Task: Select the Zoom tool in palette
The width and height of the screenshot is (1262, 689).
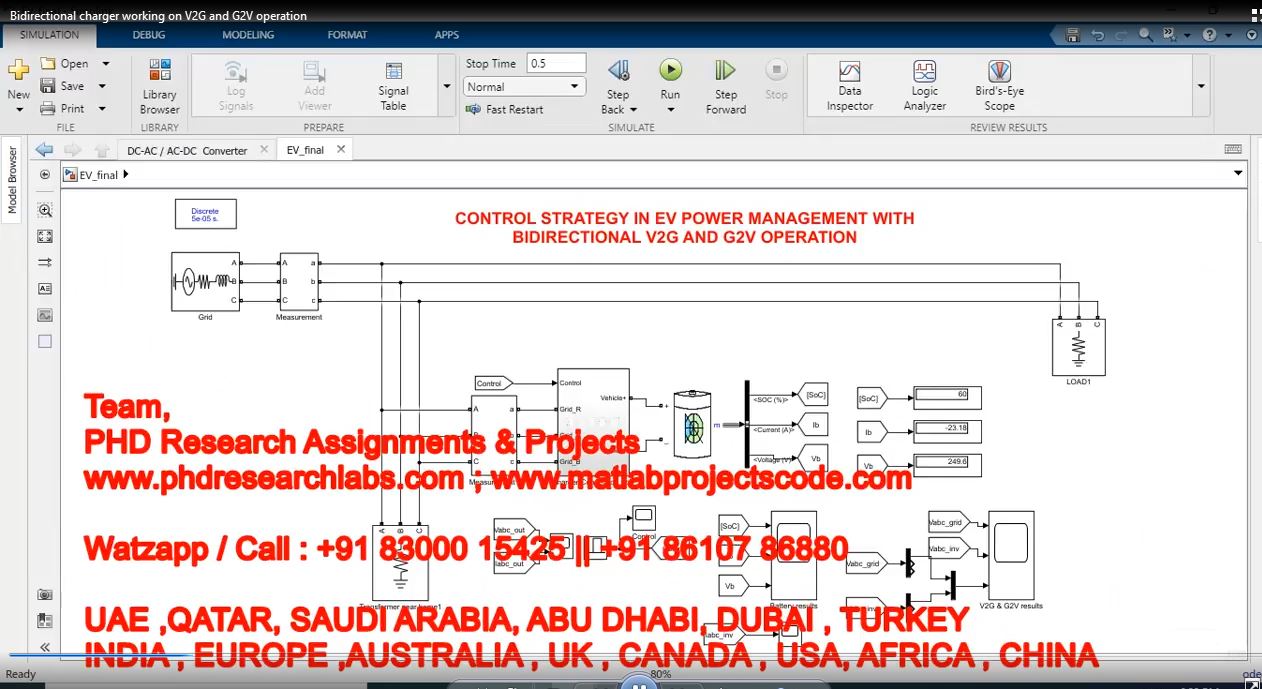Action: [44, 211]
